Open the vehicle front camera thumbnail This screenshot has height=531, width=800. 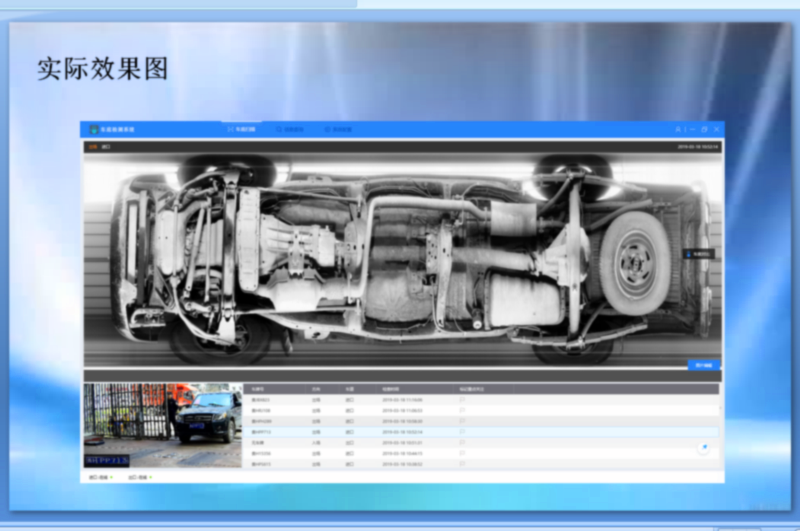coord(163,425)
